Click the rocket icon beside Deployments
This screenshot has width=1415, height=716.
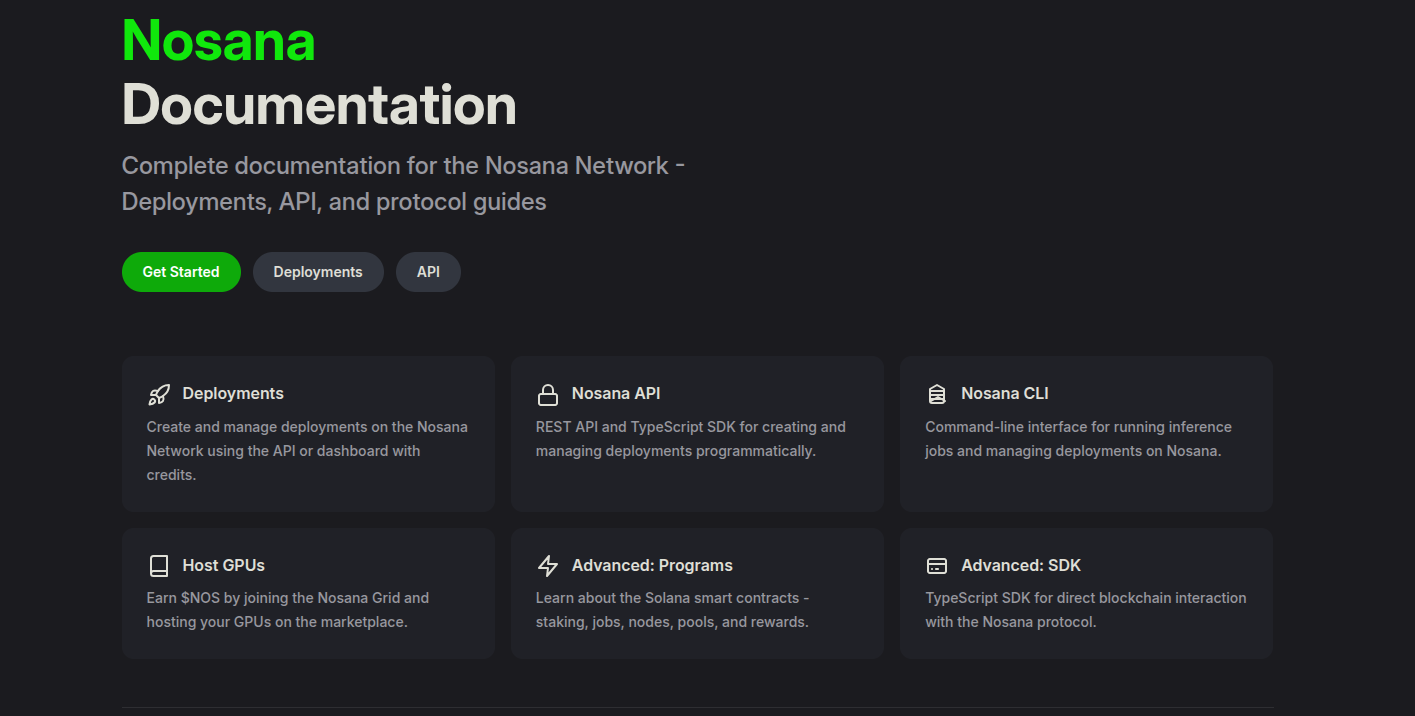click(x=158, y=394)
